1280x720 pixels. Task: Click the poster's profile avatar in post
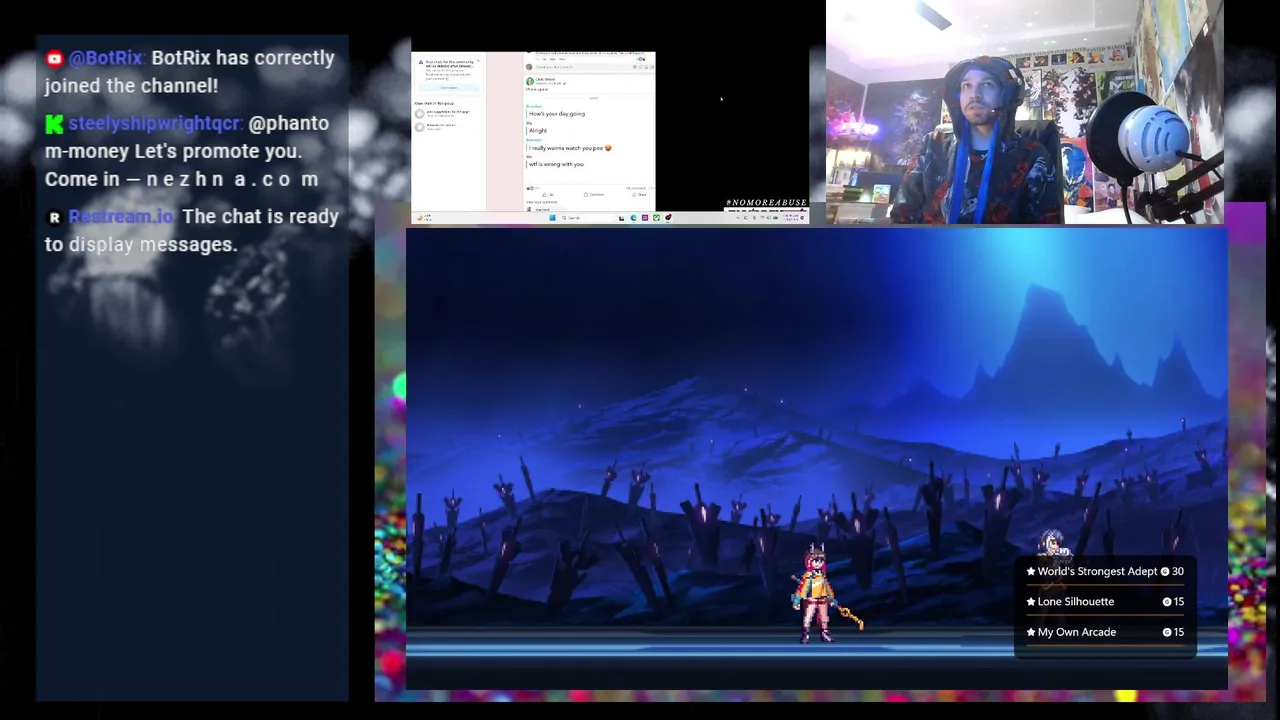coord(530,82)
